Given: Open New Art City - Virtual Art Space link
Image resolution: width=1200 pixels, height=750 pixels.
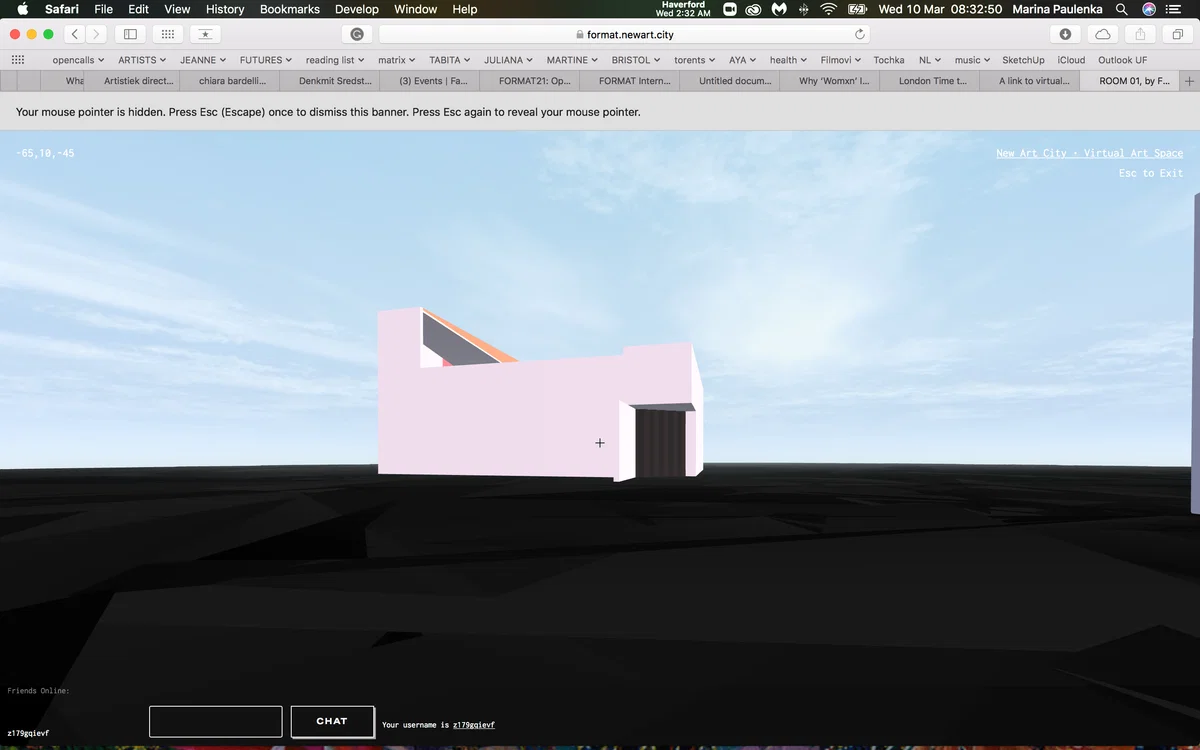Looking at the screenshot, I should pos(1089,154).
